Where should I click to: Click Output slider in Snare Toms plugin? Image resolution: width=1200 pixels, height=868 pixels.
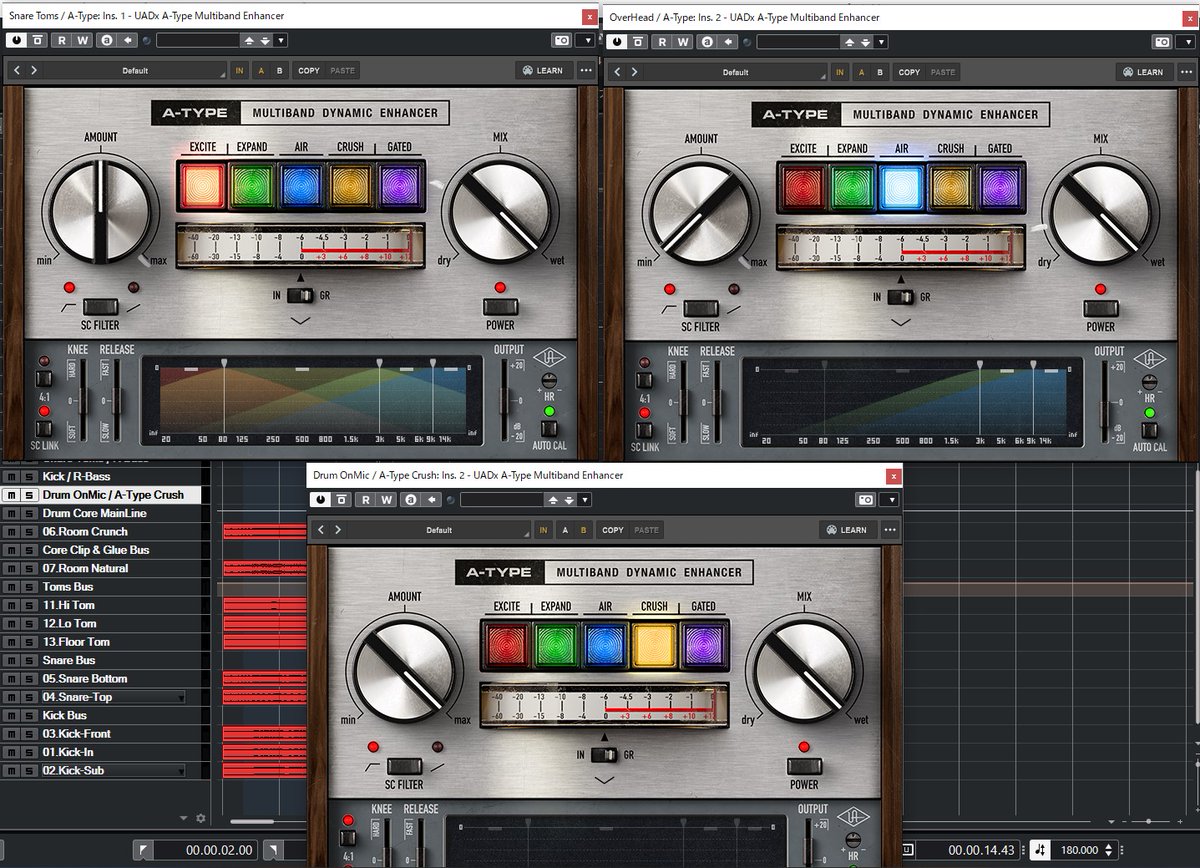click(504, 400)
